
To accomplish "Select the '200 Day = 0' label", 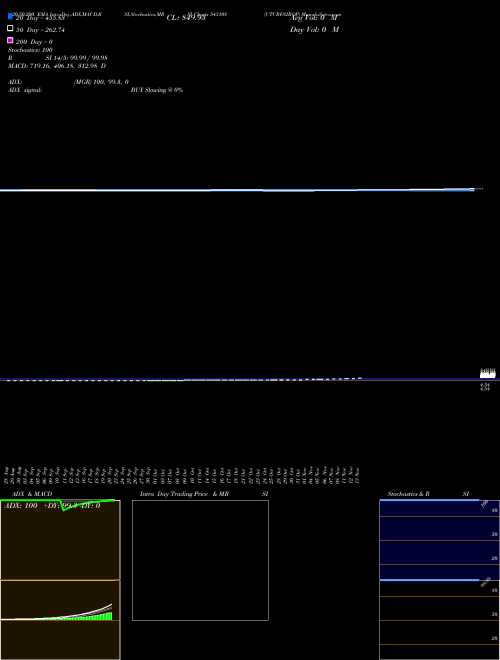I will pyautogui.click(x=34, y=42).
